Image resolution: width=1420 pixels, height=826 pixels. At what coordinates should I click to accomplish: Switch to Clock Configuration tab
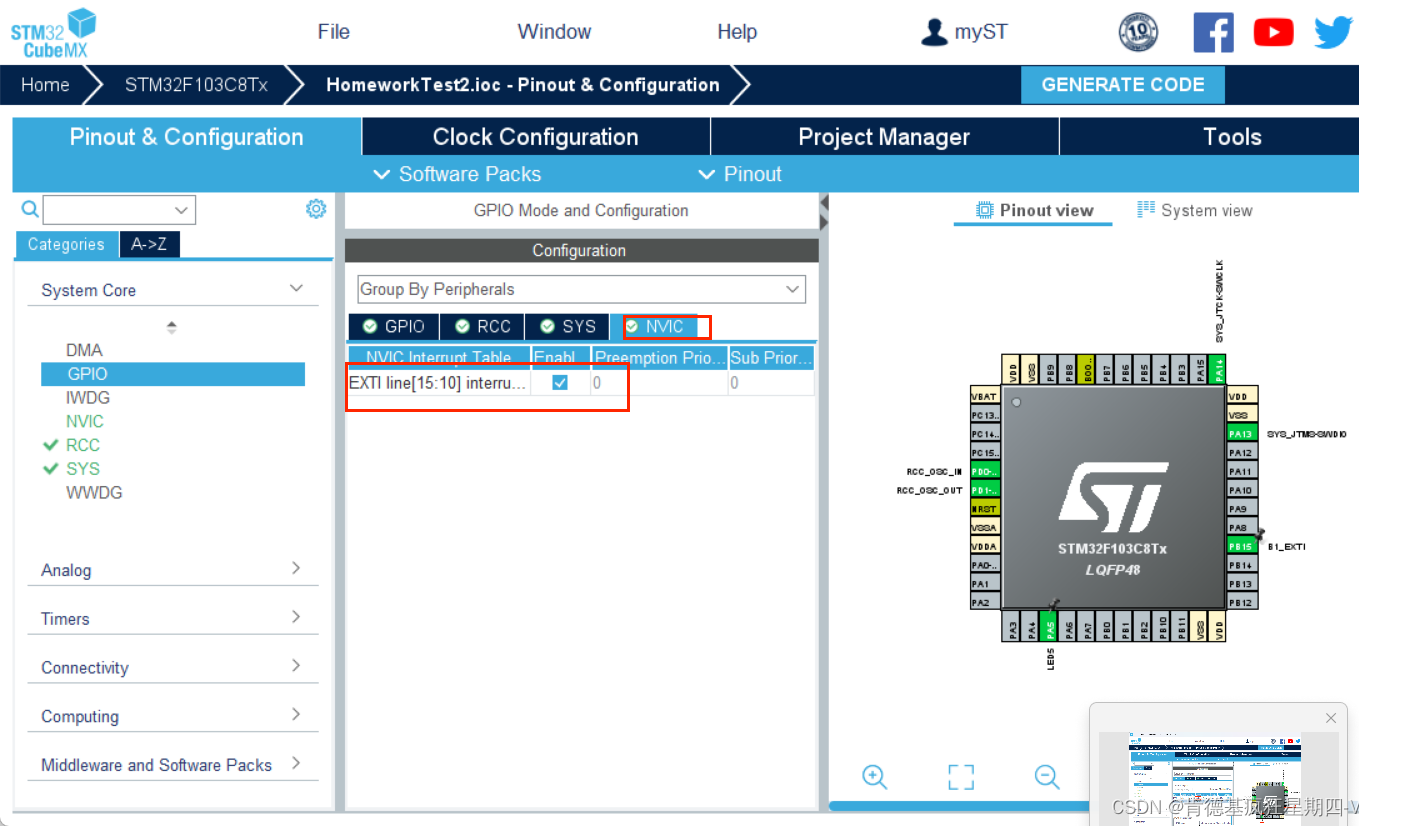(x=535, y=137)
